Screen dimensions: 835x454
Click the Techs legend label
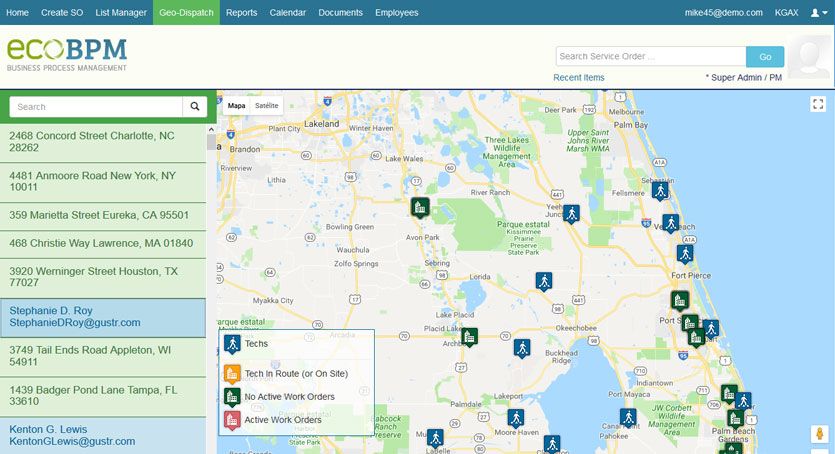256,344
